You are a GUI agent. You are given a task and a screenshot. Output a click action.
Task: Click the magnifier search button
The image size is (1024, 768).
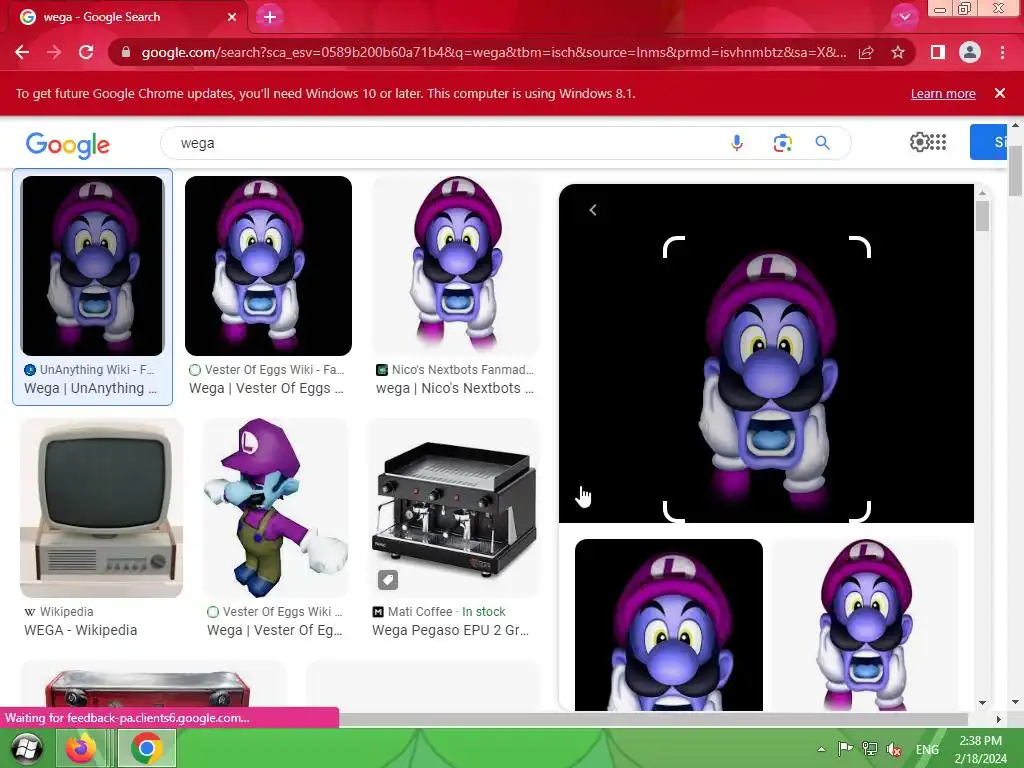(x=822, y=143)
